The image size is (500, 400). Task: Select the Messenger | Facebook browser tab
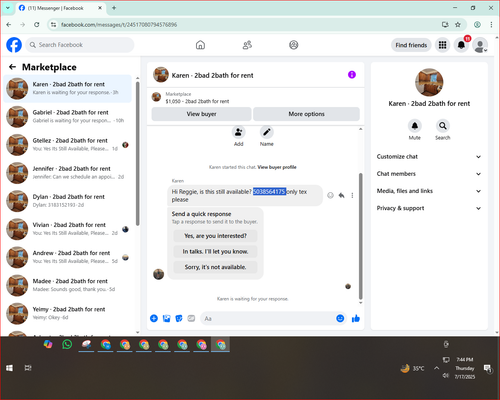60,8
